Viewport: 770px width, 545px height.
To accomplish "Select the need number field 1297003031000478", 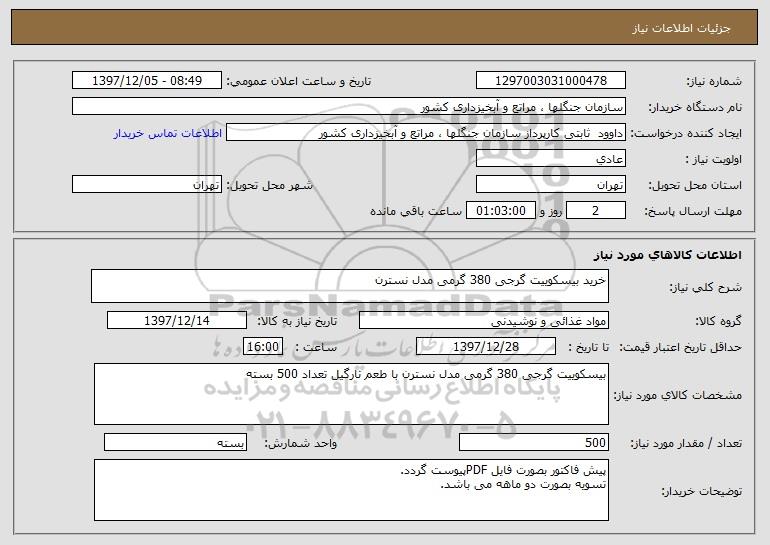I will [550, 80].
